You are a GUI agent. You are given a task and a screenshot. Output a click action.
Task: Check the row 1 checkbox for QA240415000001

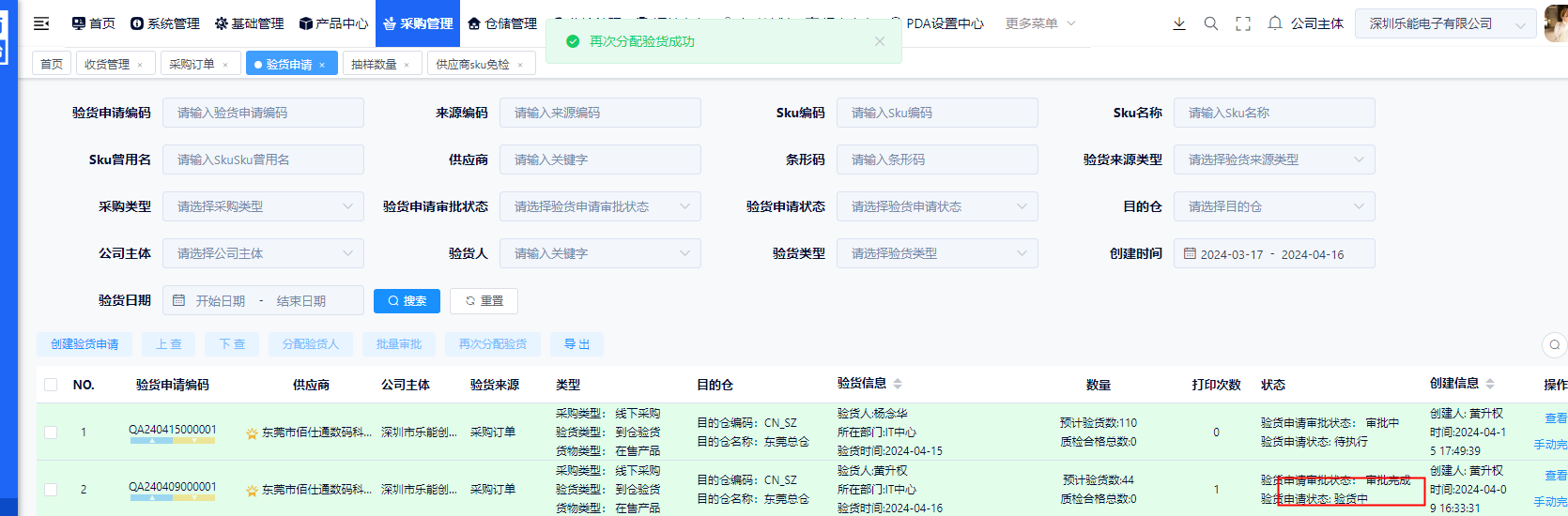click(x=51, y=433)
